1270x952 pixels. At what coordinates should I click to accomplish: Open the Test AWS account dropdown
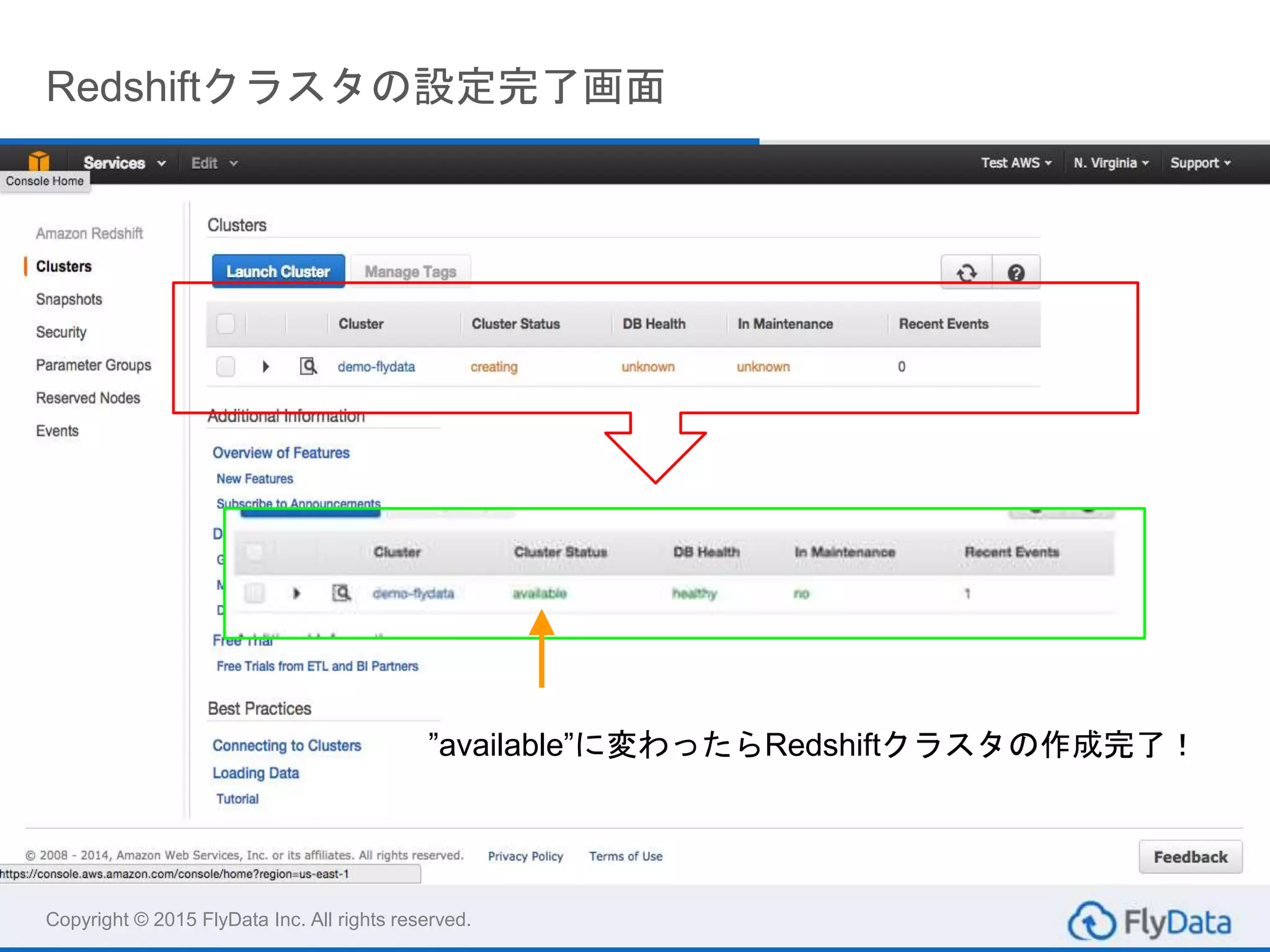pos(1016,163)
